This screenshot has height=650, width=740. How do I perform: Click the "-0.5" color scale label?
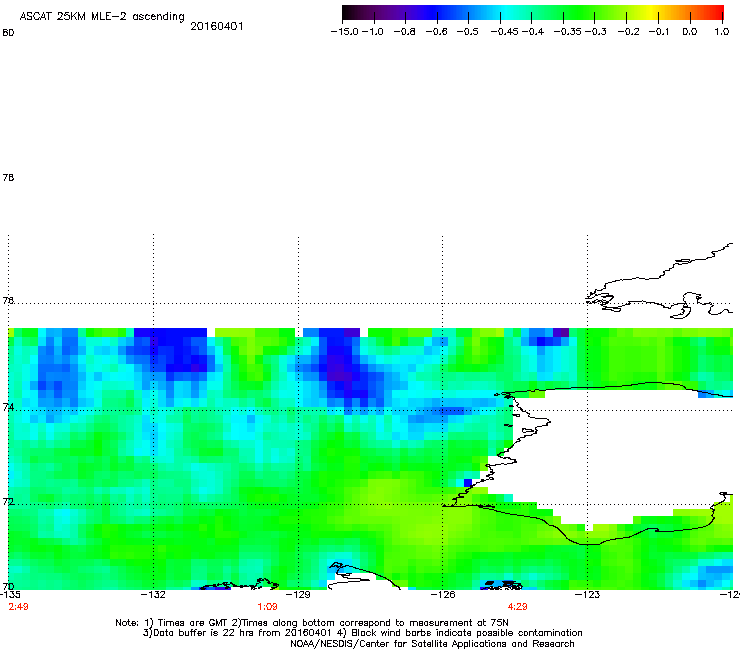pyautogui.click(x=467, y=32)
